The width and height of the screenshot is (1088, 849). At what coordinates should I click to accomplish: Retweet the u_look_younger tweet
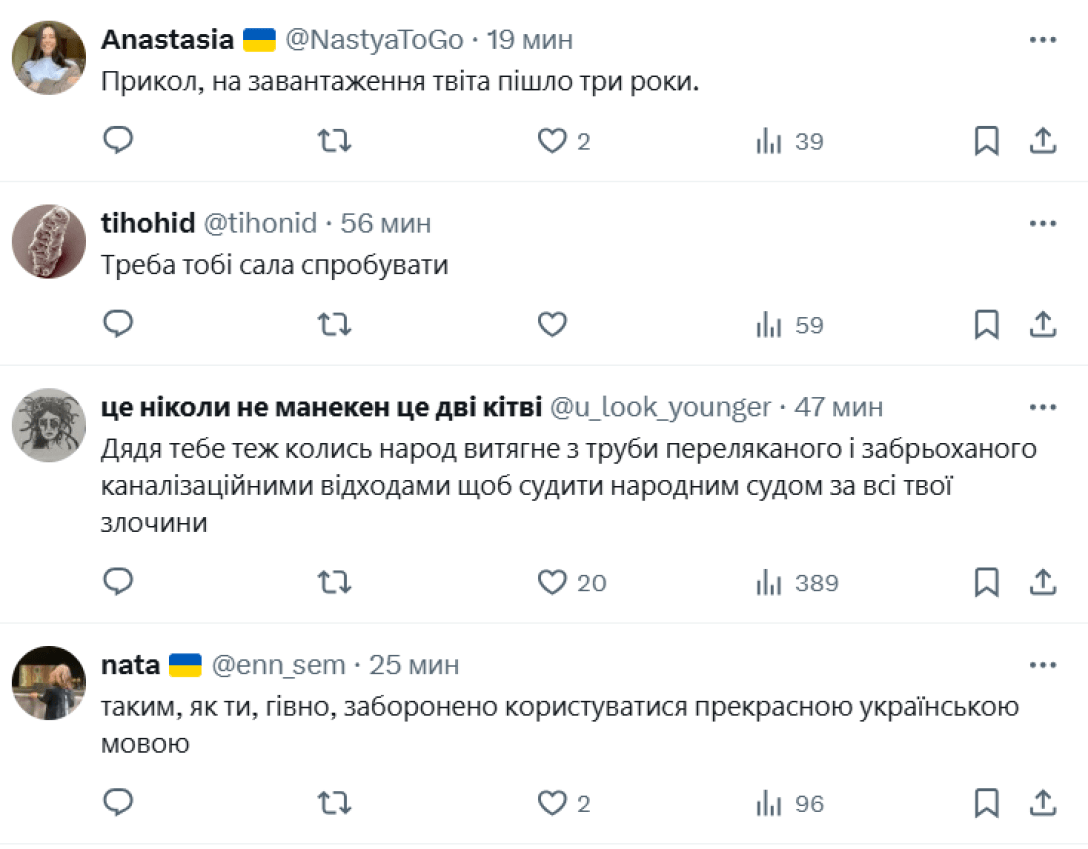click(335, 582)
